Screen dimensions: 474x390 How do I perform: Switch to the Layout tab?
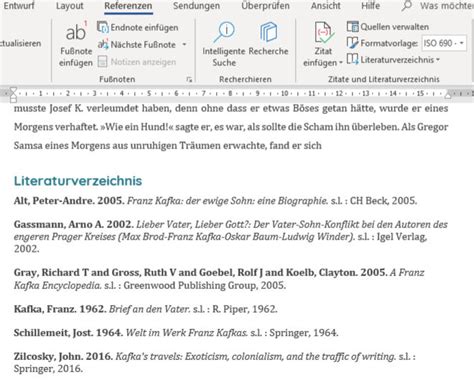(70, 6)
